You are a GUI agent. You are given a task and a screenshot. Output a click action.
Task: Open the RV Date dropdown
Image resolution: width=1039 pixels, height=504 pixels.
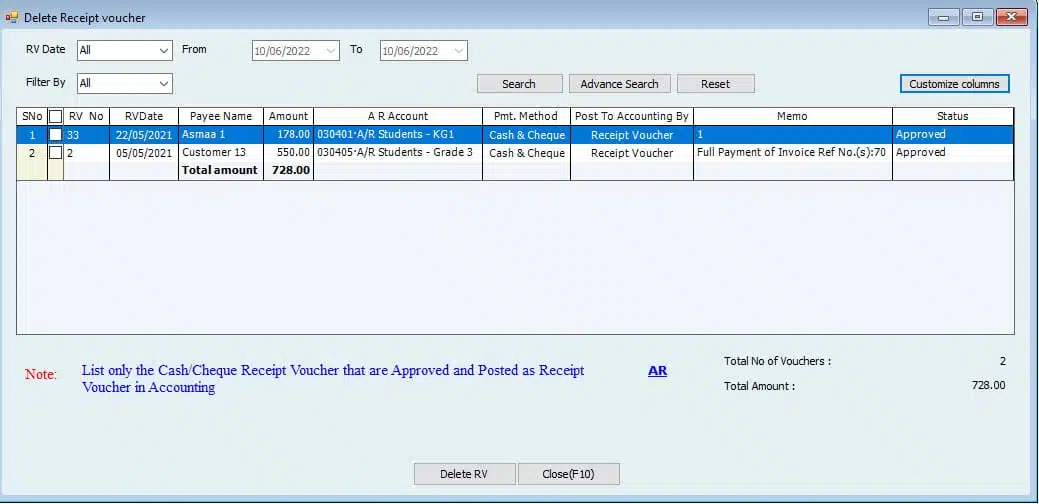click(x=164, y=50)
